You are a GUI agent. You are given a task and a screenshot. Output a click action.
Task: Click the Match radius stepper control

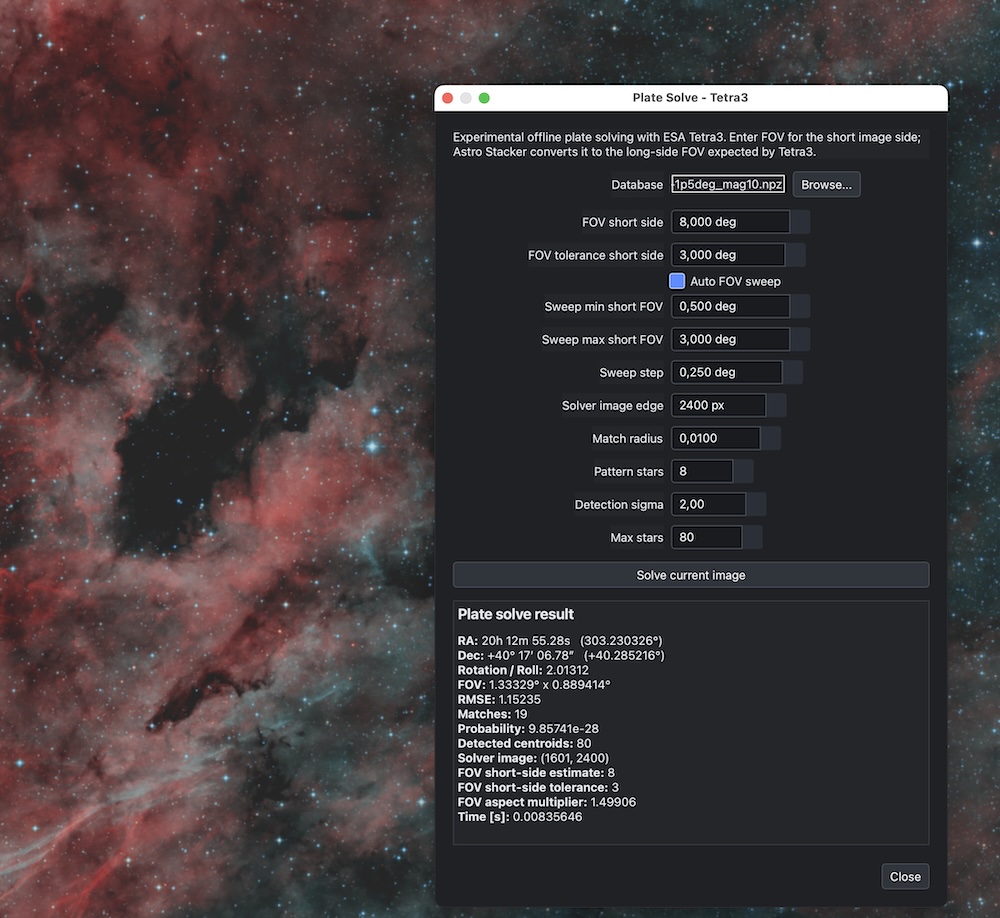770,439
